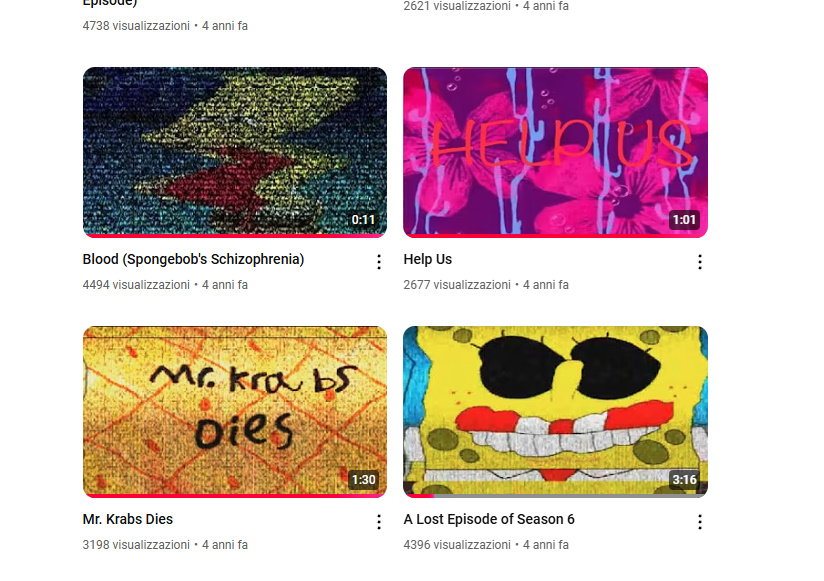This screenshot has width=824, height=581.
Task: Play the black-eyed SpongeBob face thumbnail
Action: (555, 411)
